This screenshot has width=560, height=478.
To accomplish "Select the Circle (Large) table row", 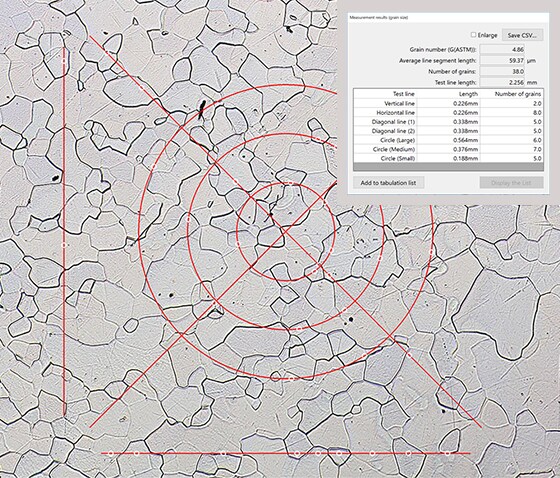I will tap(448, 140).
